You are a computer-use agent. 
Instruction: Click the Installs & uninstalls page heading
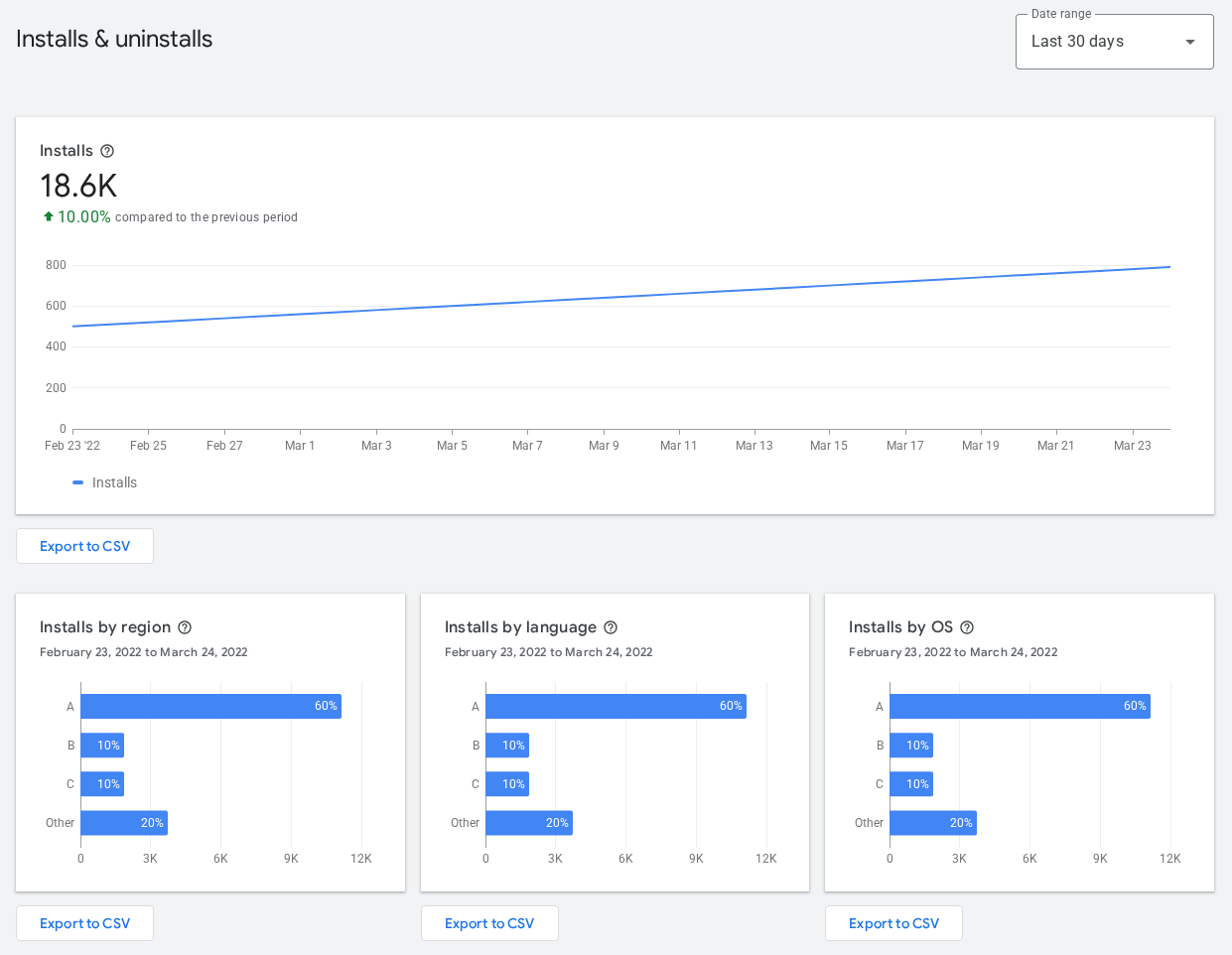(x=114, y=39)
